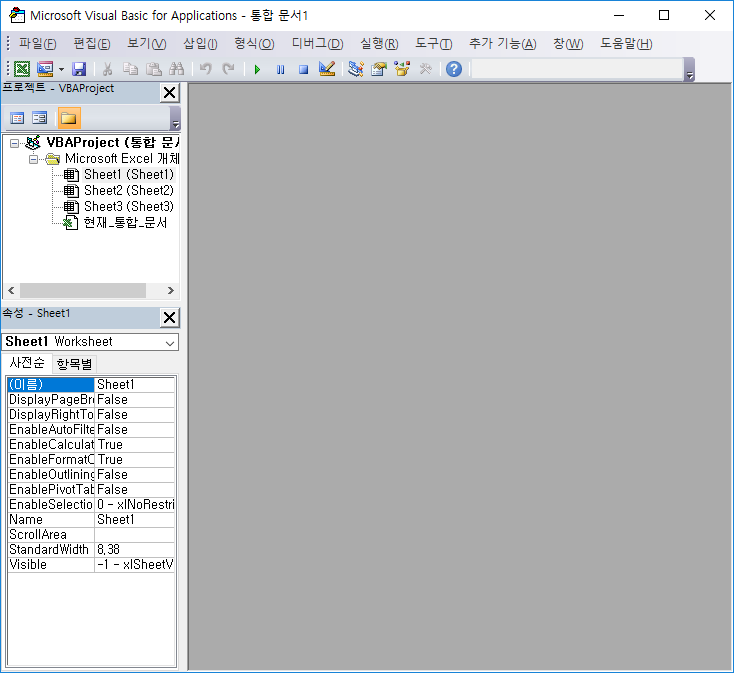Open 보기(V) menu
This screenshot has width=734, height=673.
(147, 44)
